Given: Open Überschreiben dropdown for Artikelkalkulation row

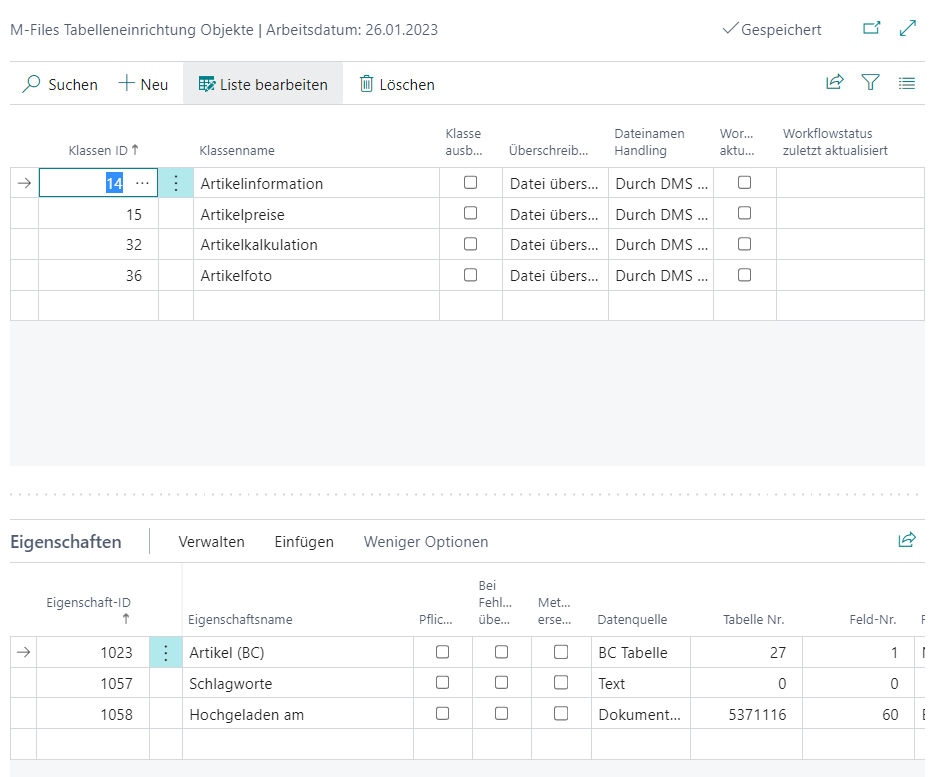Looking at the screenshot, I should tap(555, 244).
